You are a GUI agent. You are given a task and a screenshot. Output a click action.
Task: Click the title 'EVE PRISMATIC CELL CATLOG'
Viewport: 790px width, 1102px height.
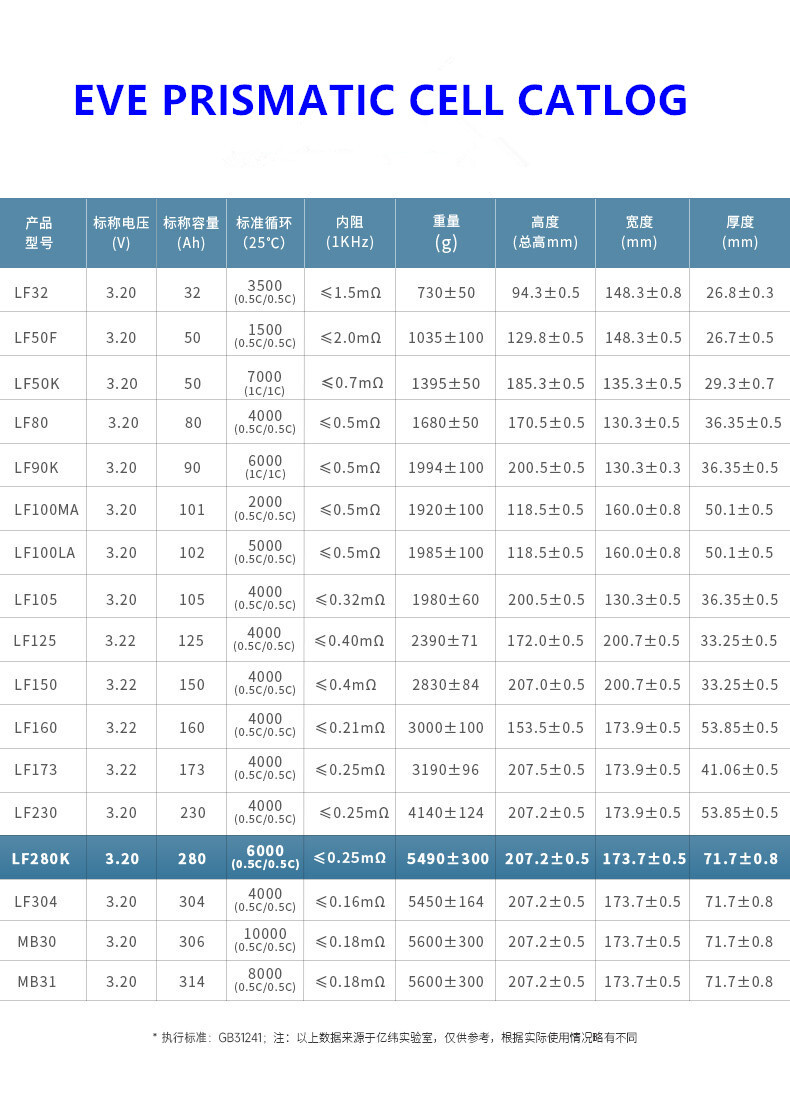pos(380,100)
